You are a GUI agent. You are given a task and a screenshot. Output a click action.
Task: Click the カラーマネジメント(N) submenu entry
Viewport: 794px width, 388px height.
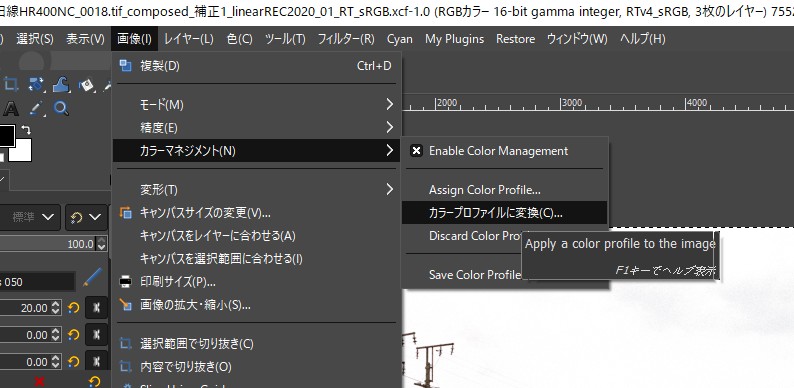(257, 150)
